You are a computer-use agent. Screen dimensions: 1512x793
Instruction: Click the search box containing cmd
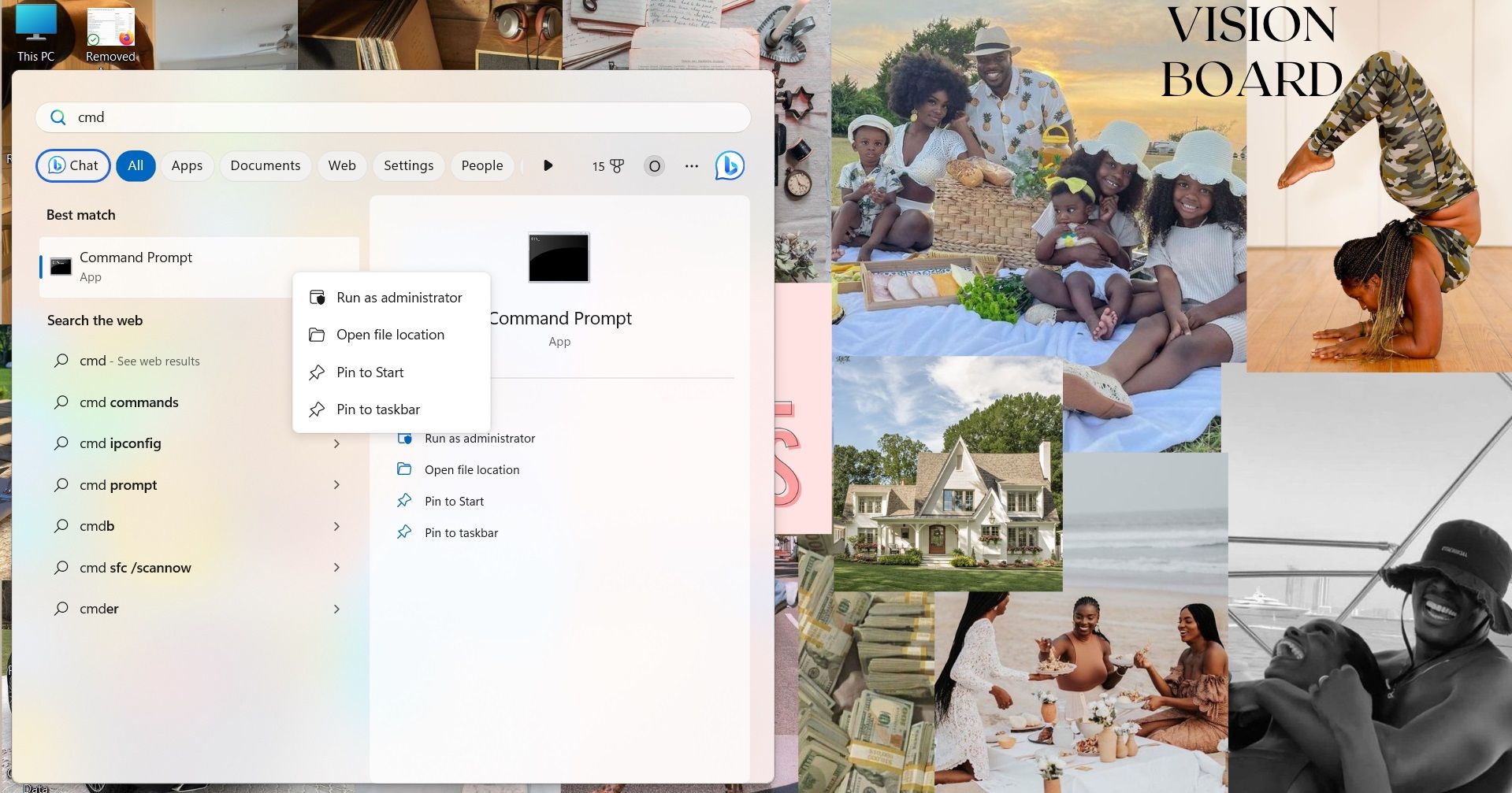pyautogui.click(x=394, y=117)
